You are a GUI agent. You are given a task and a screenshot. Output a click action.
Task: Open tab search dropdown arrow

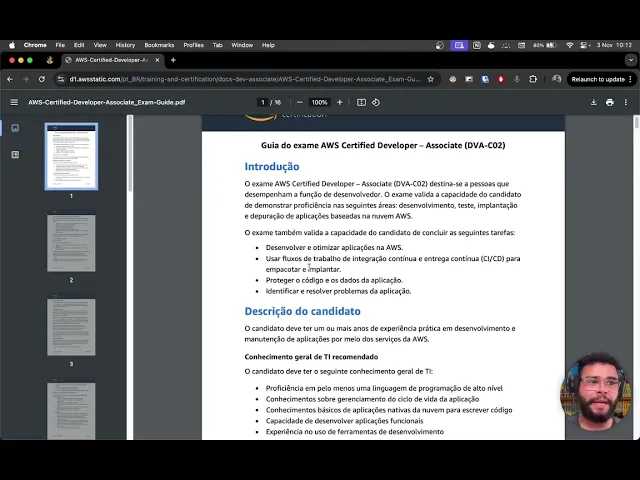click(x=631, y=60)
